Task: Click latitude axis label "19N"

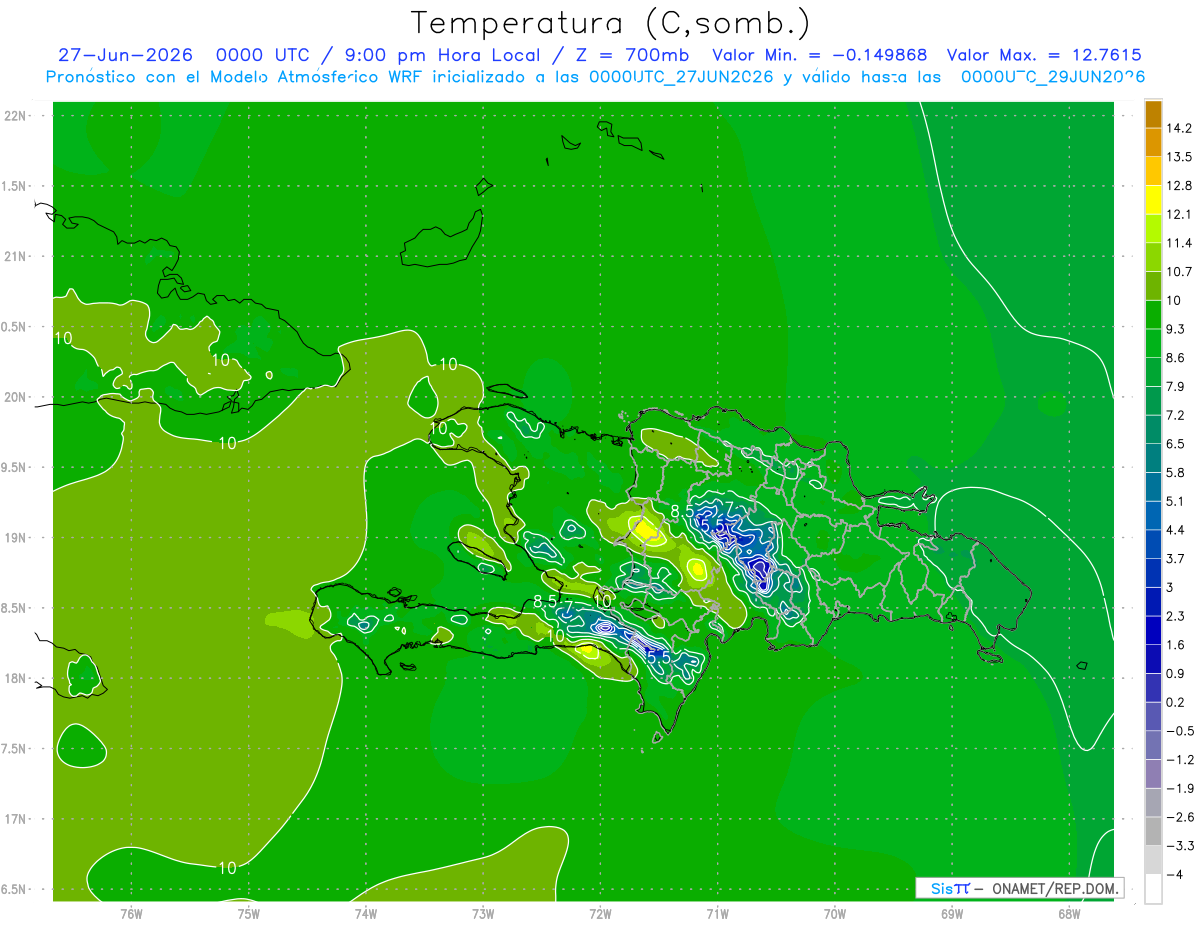Action: [x=17, y=537]
